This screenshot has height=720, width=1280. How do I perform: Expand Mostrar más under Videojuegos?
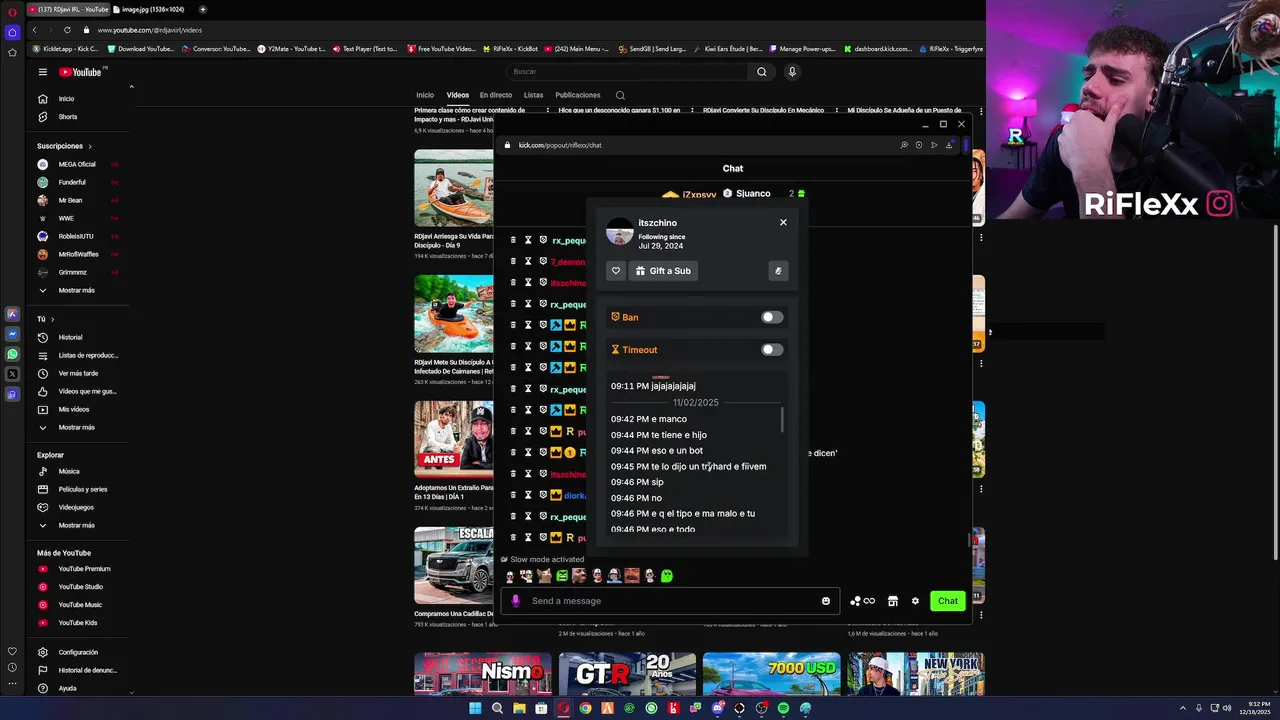tap(77, 525)
